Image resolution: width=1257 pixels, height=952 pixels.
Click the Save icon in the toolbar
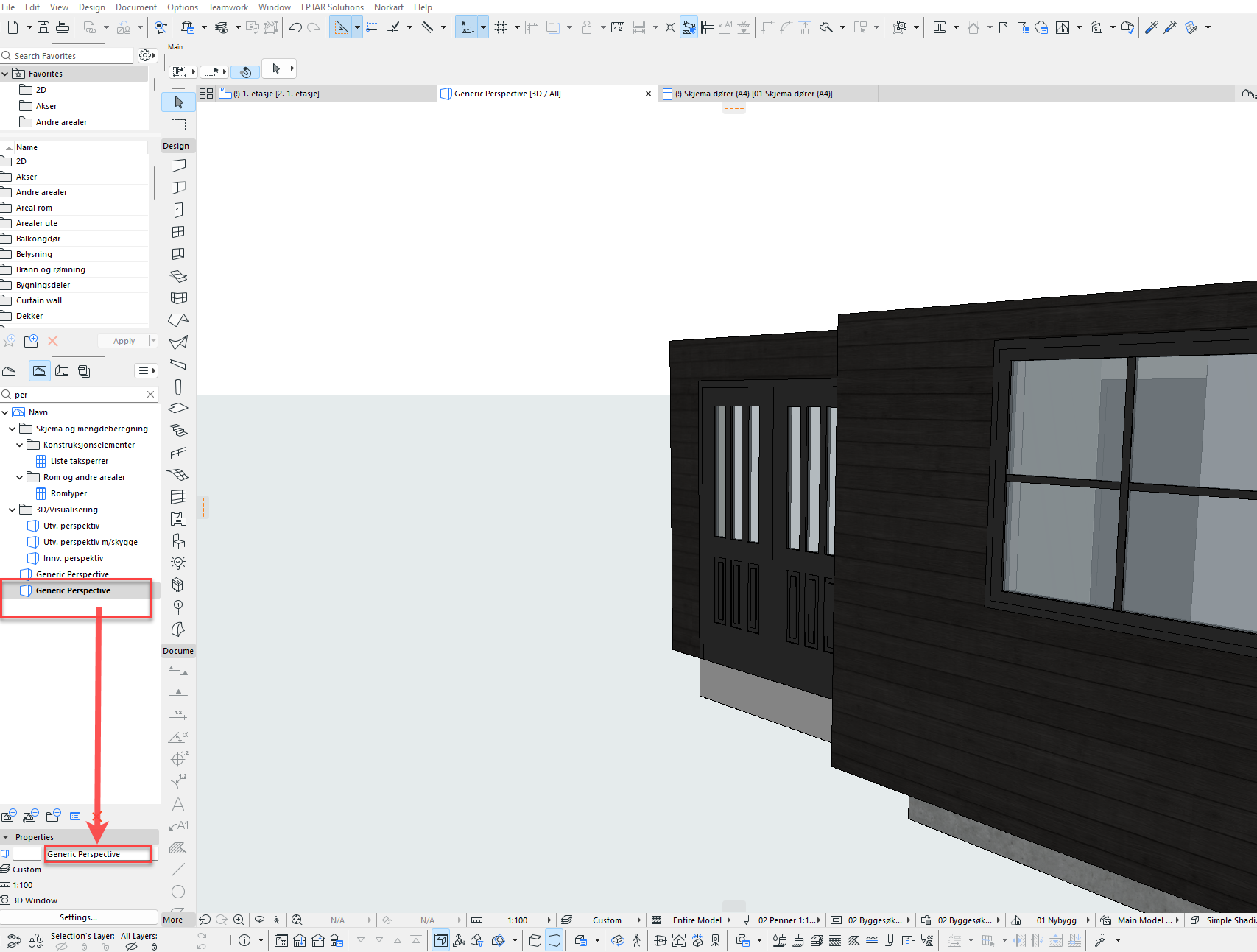pyautogui.click(x=43, y=27)
